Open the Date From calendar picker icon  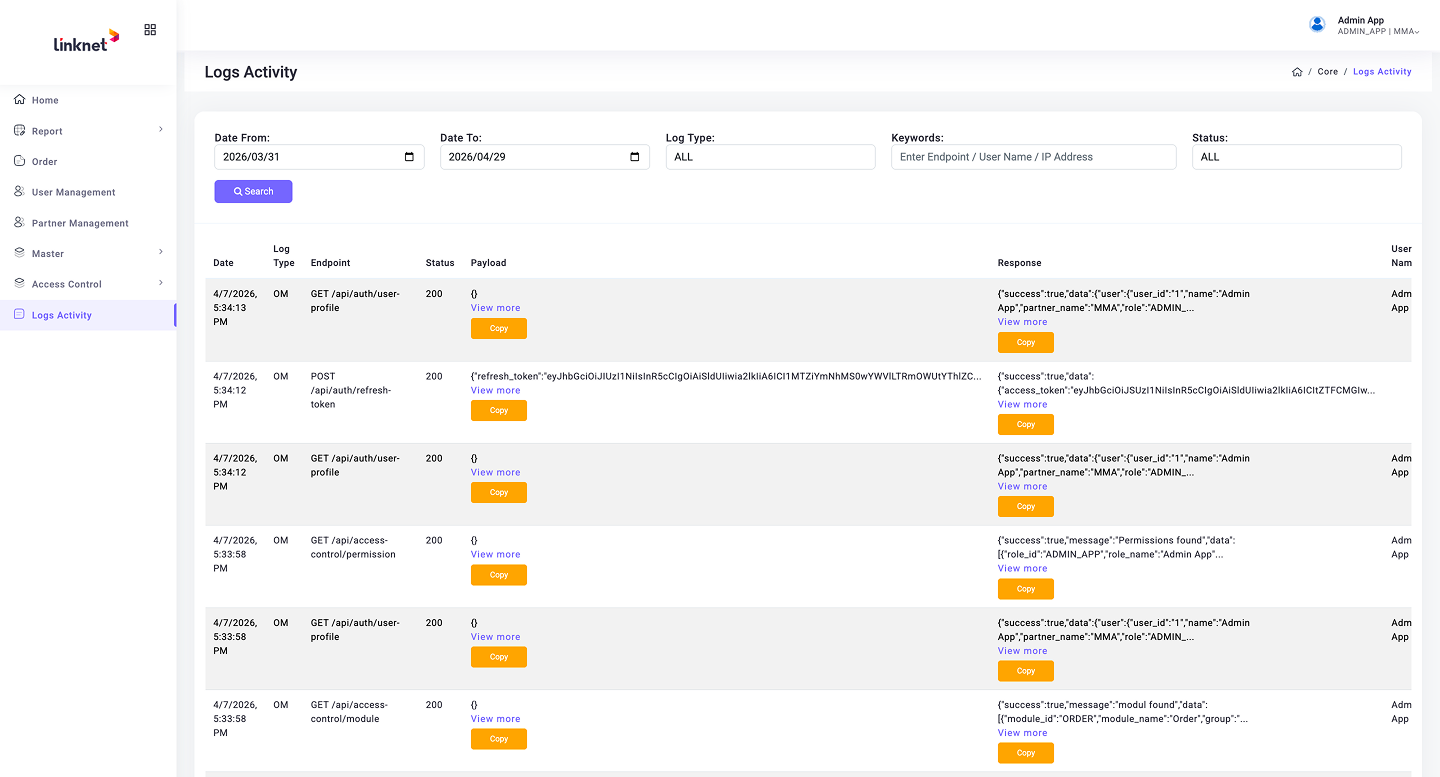tap(409, 157)
